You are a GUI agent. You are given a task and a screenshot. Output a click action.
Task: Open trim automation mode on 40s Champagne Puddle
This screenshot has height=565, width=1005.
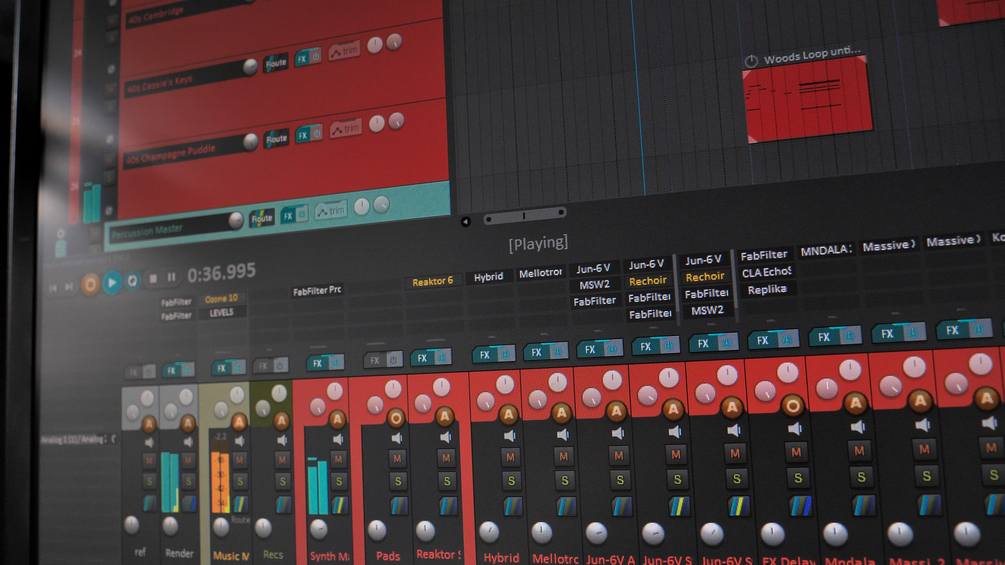(x=346, y=129)
